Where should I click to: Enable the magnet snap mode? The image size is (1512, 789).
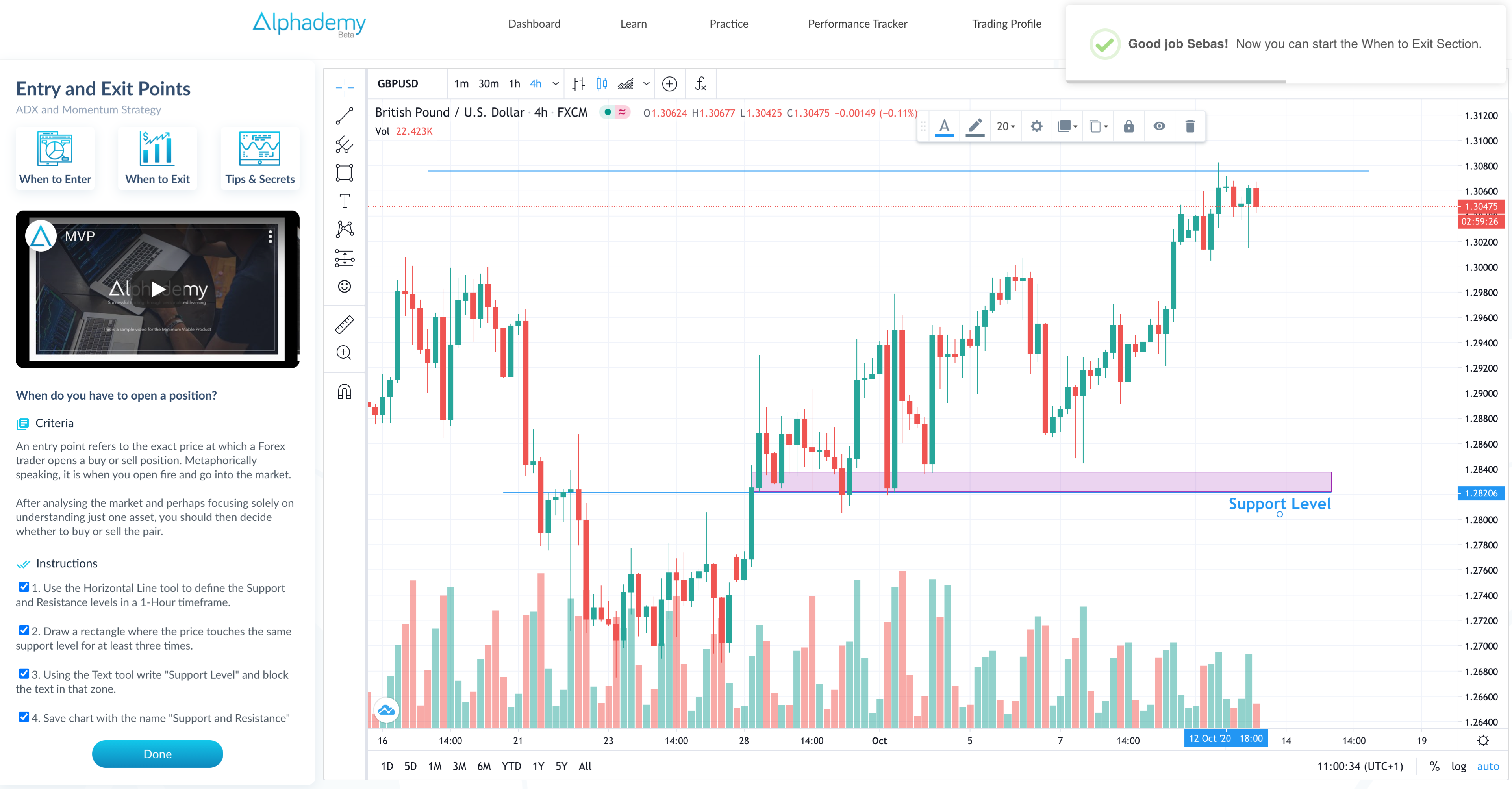(345, 392)
